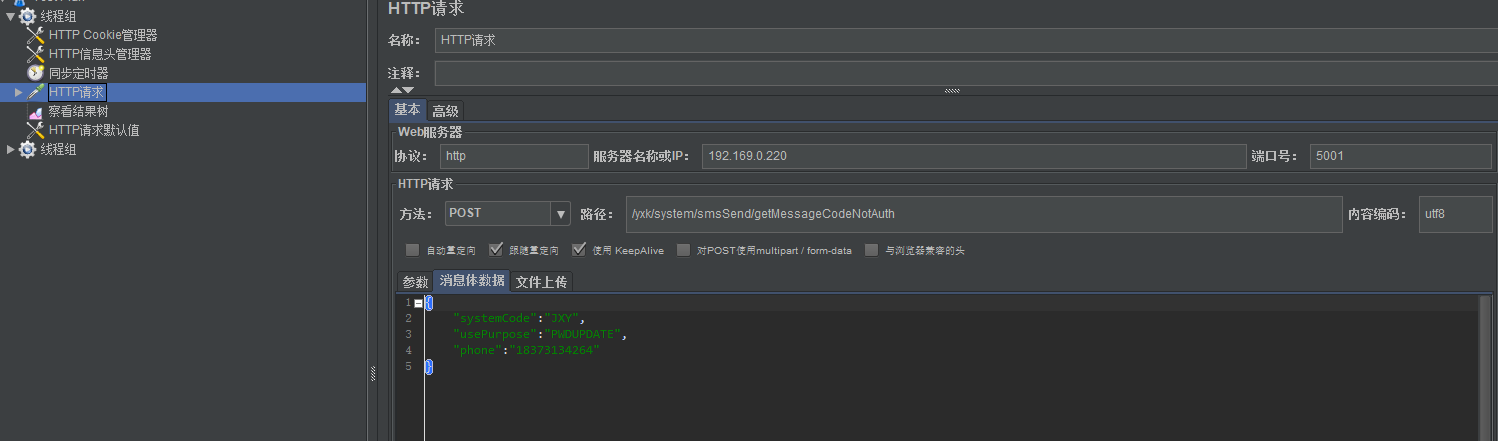Select 同步定时器 in the test plan tree
This screenshot has width=1498, height=441.
pyautogui.click(x=79, y=73)
